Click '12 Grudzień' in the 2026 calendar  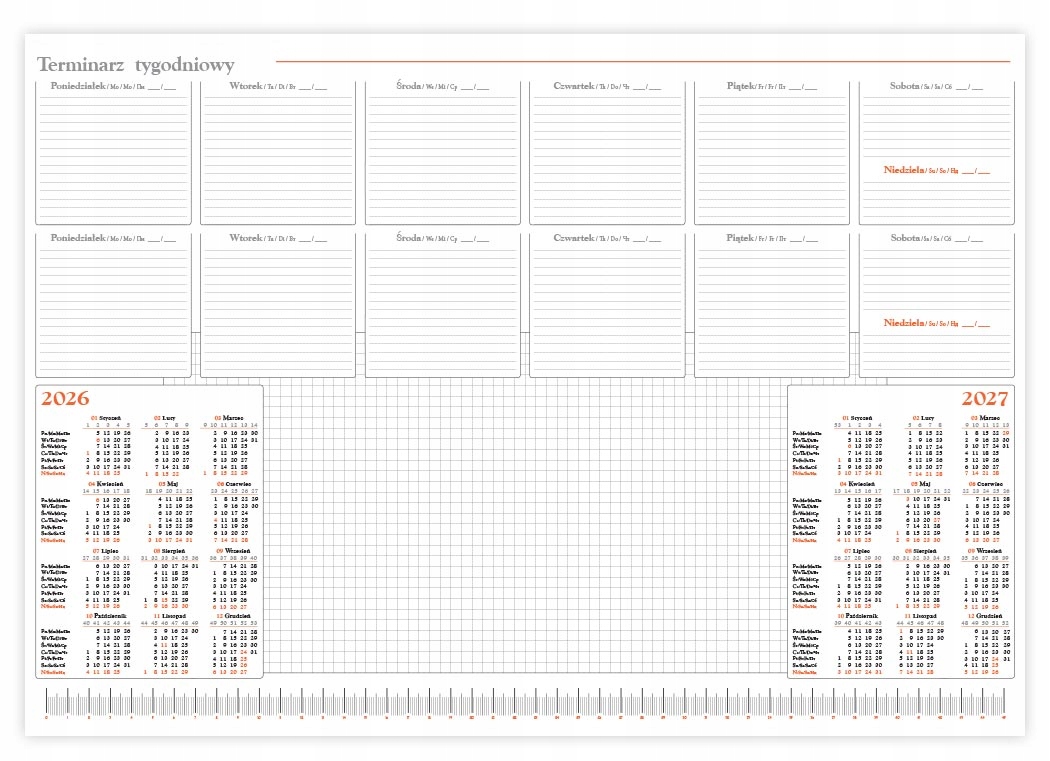tap(234, 616)
